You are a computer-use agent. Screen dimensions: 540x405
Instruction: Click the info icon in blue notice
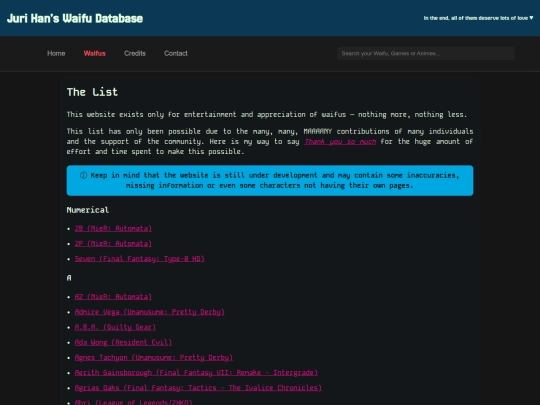[83, 175]
